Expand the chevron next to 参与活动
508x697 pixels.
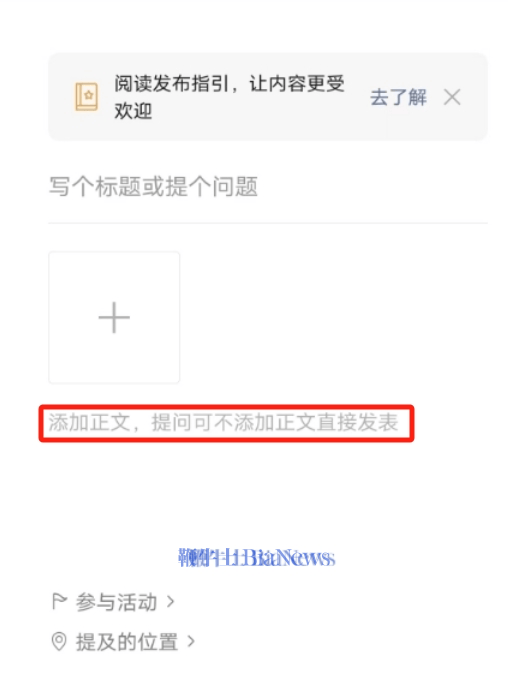pyautogui.click(x=170, y=602)
